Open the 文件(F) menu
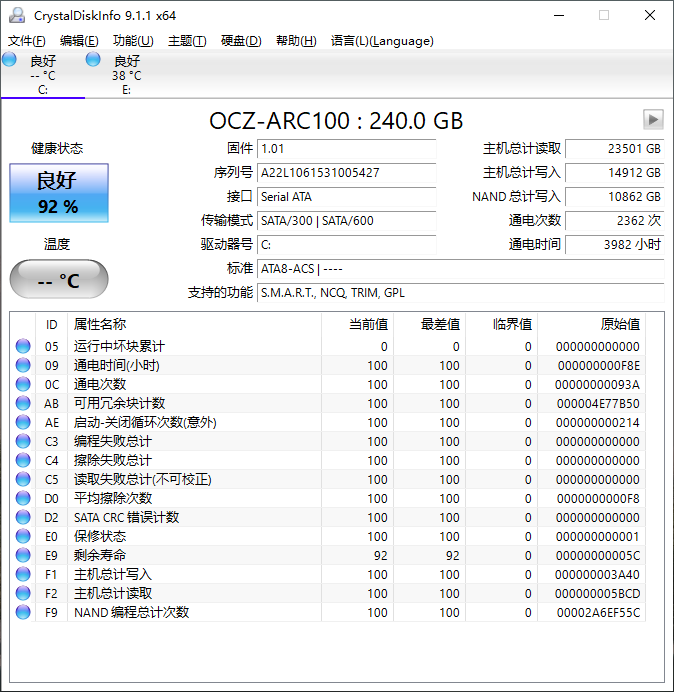Viewport: 674px width, 692px height. (x=27, y=41)
